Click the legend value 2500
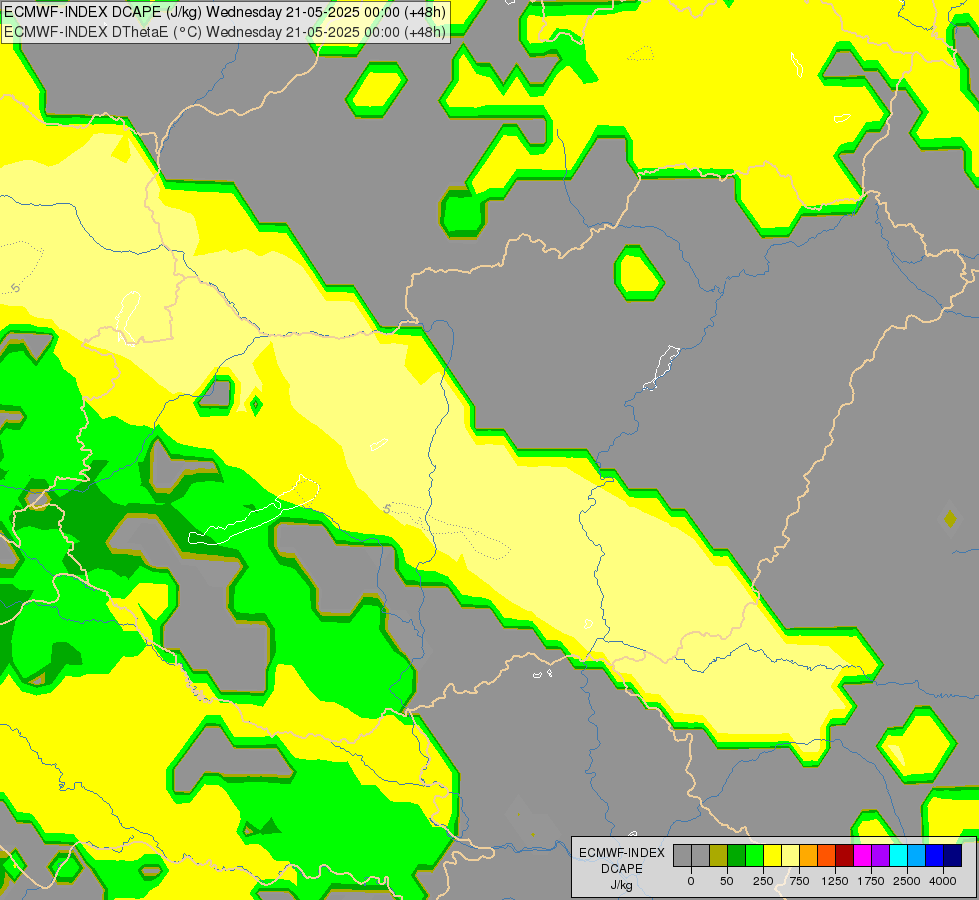Screen dimensions: 979x900 point(907,881)
